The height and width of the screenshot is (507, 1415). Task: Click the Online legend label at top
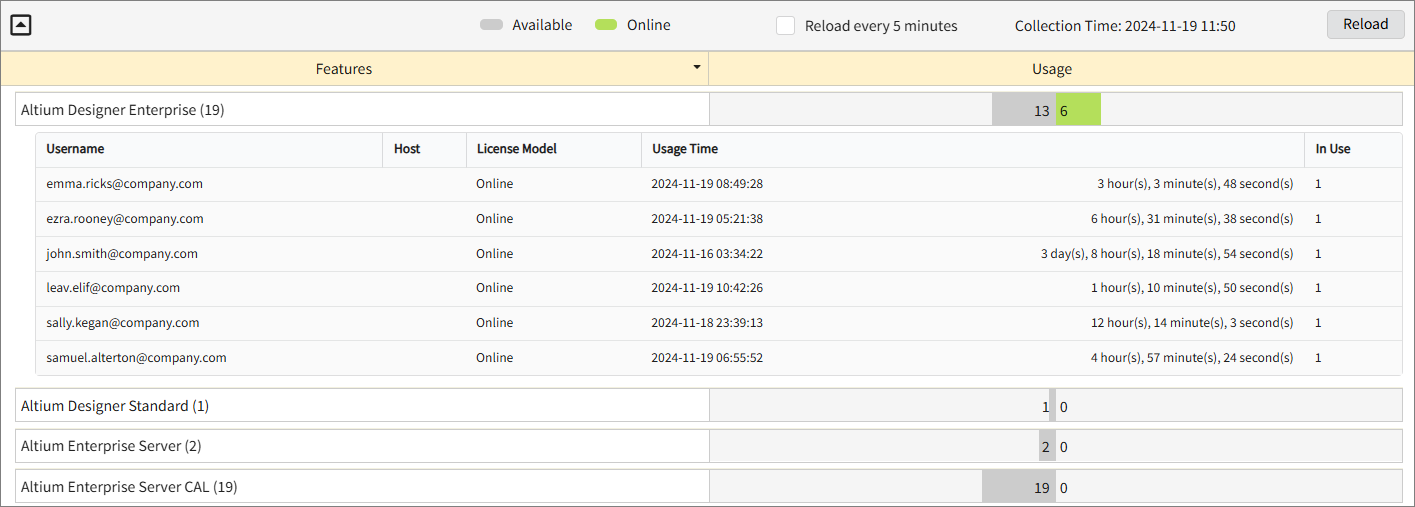pos(648,25)
